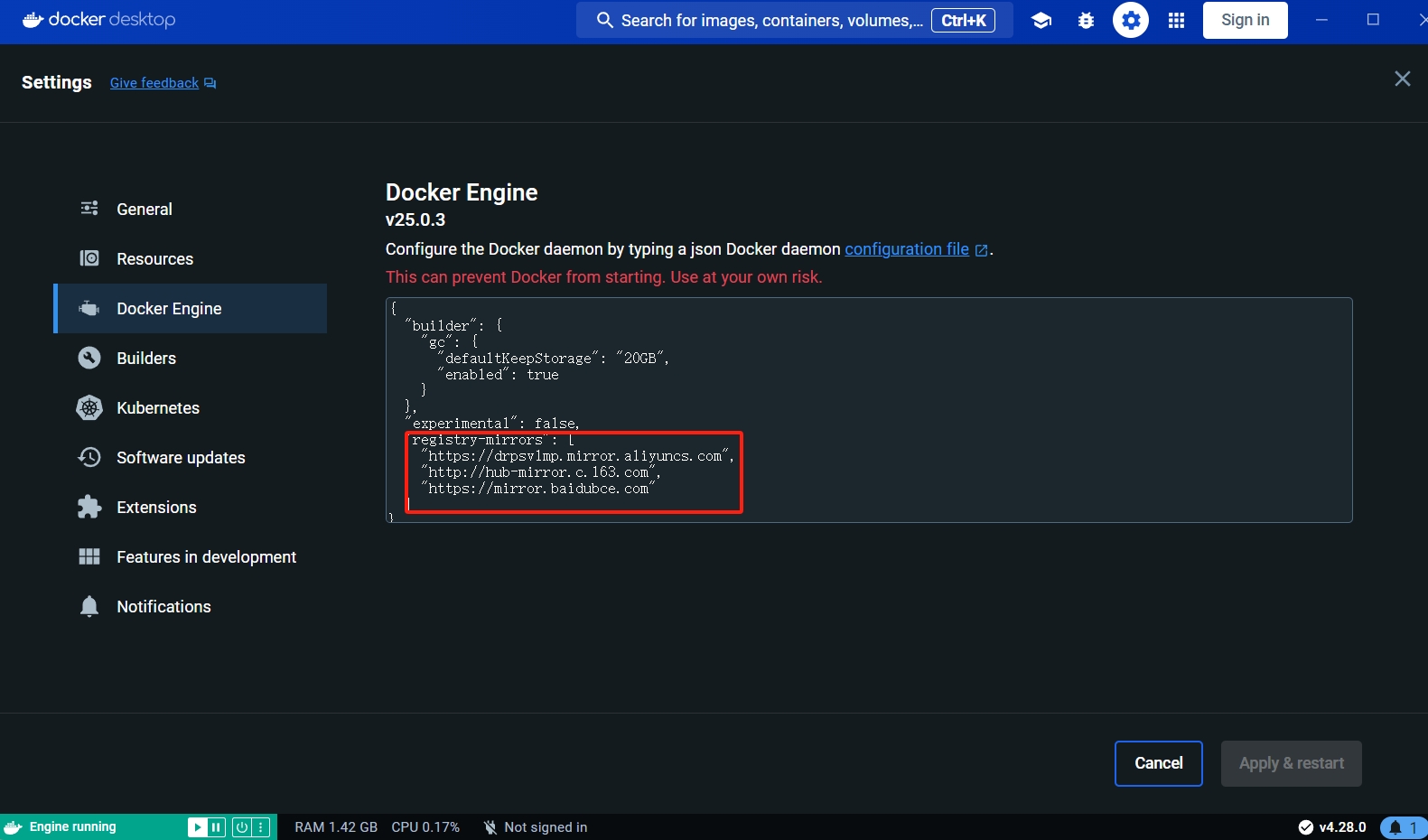Open the engine three-dot menu

pyautogui.click(x=261, y=826)
